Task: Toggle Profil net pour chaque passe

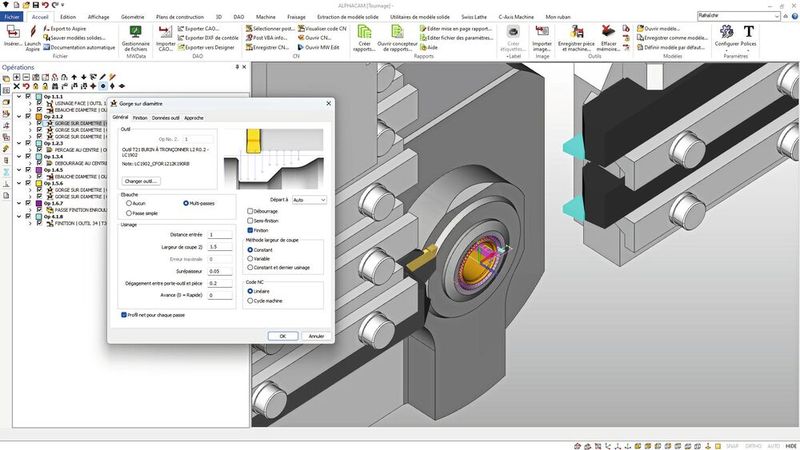Action: click(123, 315)
